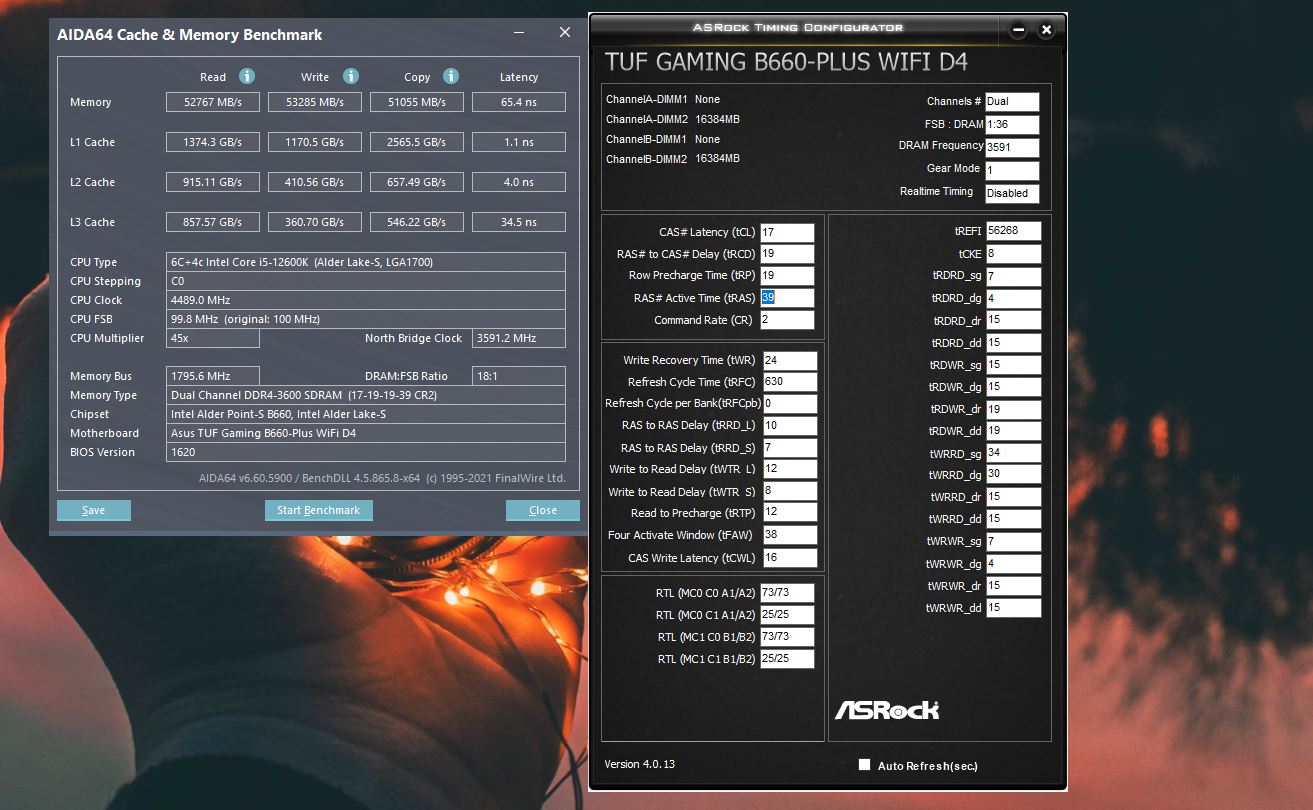Screen dimensions: 1313x810
Task: Click the Memory Read value 52767 MB/s
Action: [213, 102]
